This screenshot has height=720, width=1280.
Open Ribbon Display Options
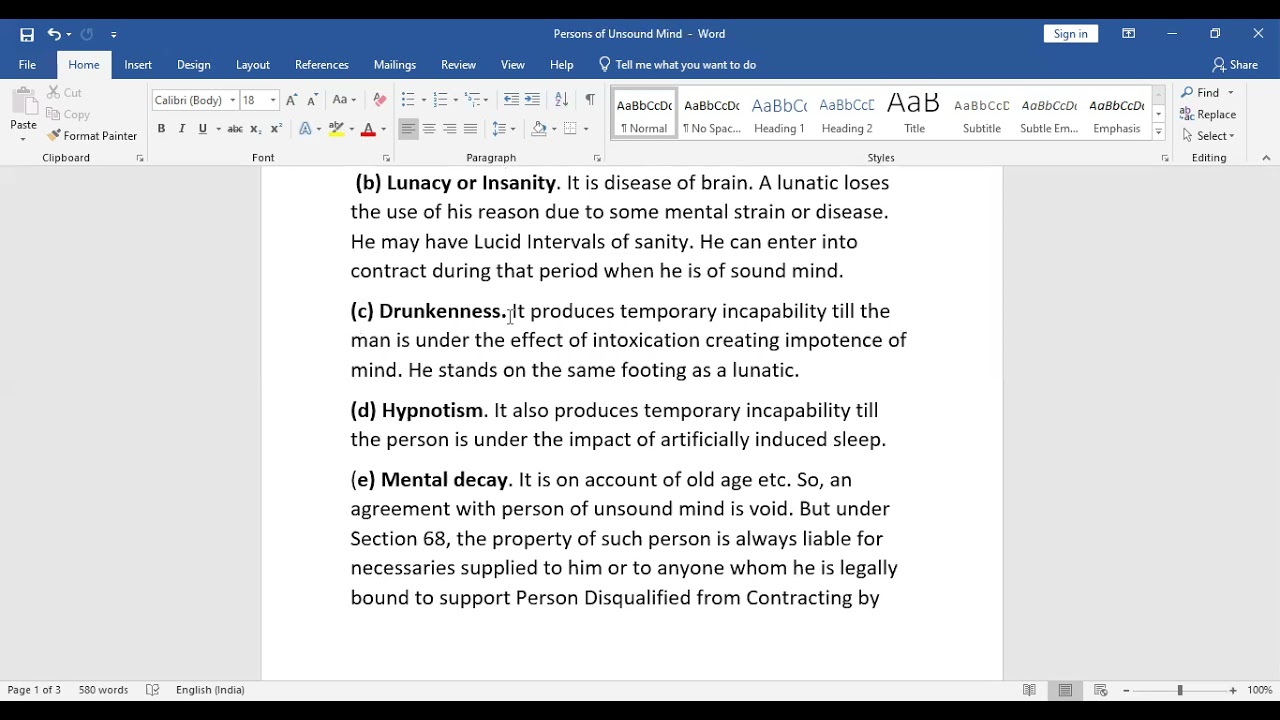(1128, 34)
